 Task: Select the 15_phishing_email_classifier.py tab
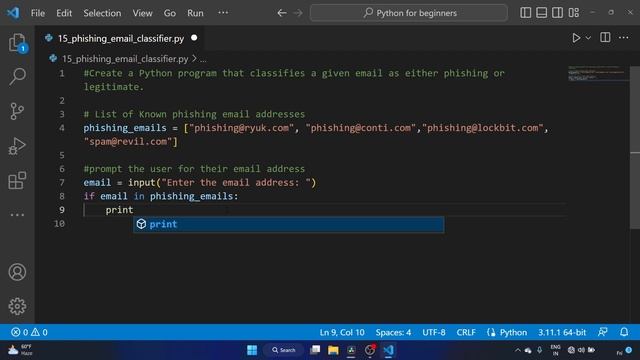click(x=121, y=38)
